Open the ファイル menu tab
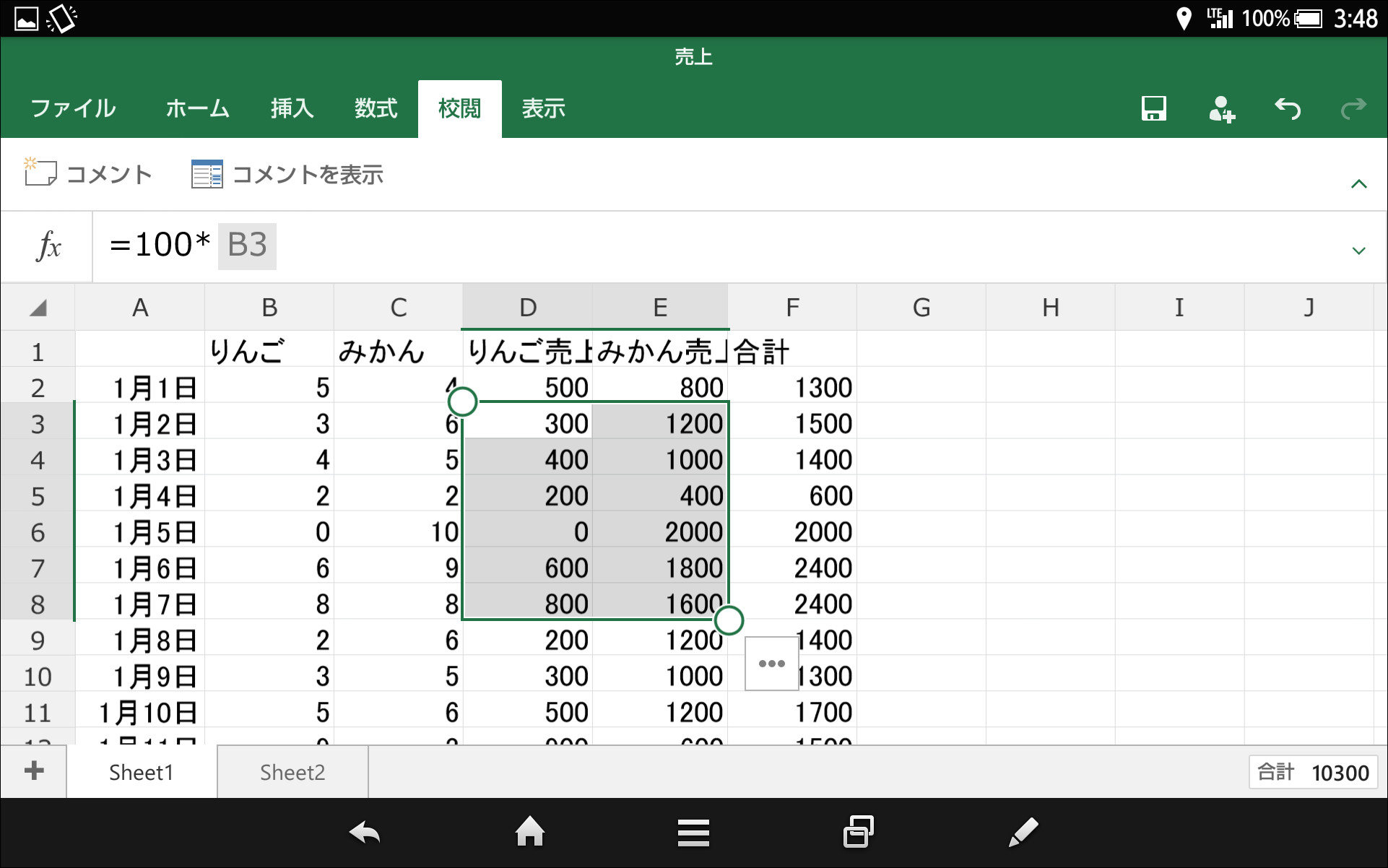The height and width of the screenshot is (868, 1388). (x=73, y=109)
